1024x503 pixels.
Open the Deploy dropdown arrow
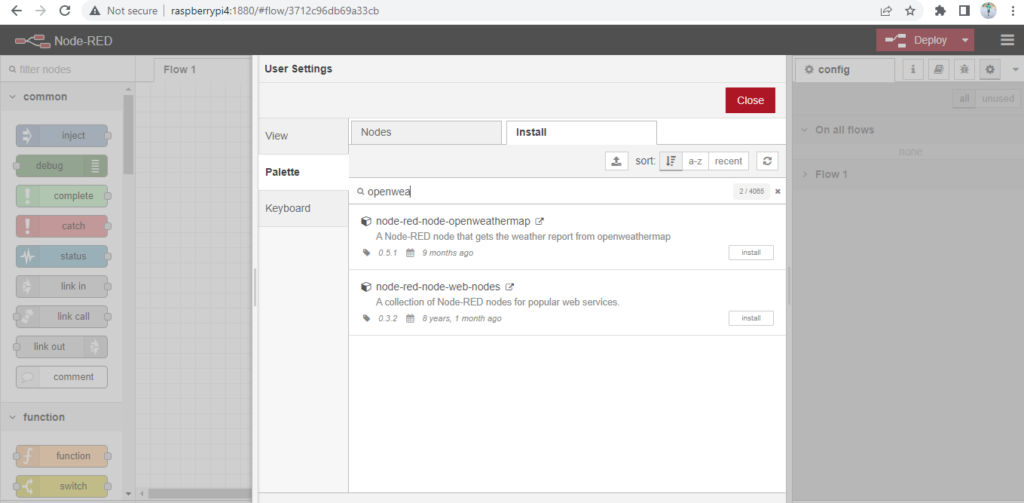tap(965, 41)
